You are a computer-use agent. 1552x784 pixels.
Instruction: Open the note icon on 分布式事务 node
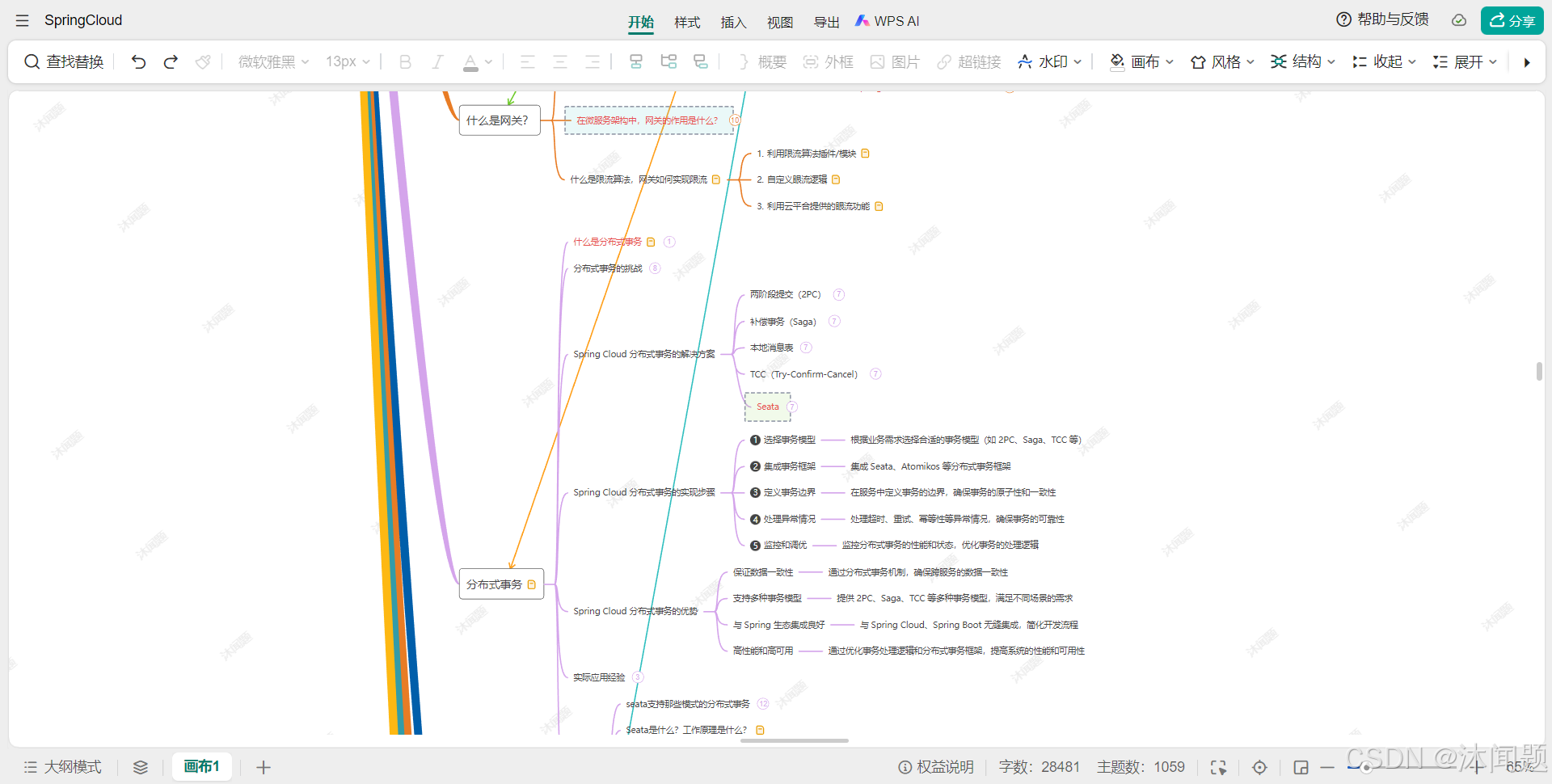coord(532,584)
